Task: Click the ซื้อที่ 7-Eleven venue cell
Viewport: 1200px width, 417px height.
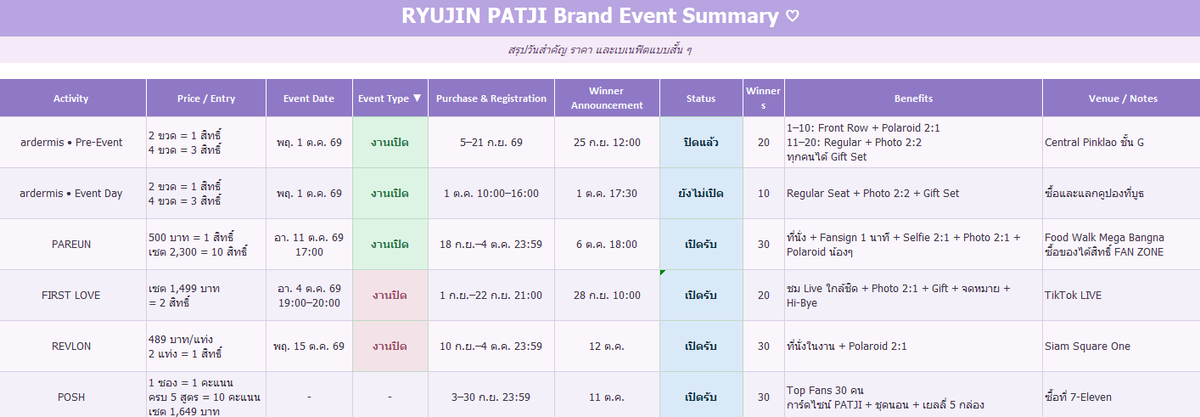Action: coord(1121,395)
